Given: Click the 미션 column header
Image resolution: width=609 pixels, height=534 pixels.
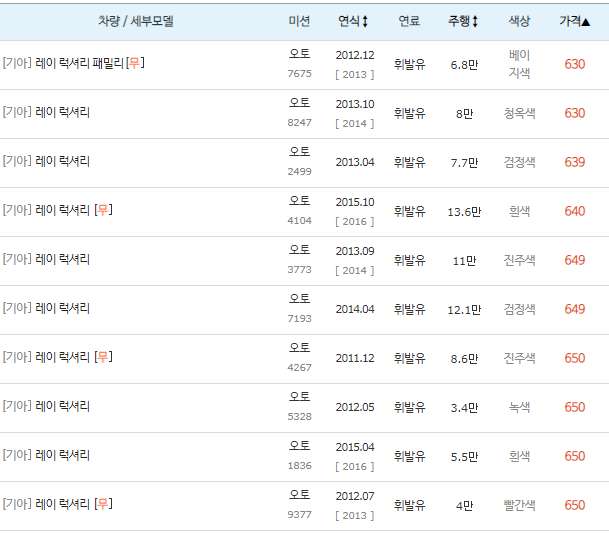Looking at the screenshot, I should click(x=299, y=21).
